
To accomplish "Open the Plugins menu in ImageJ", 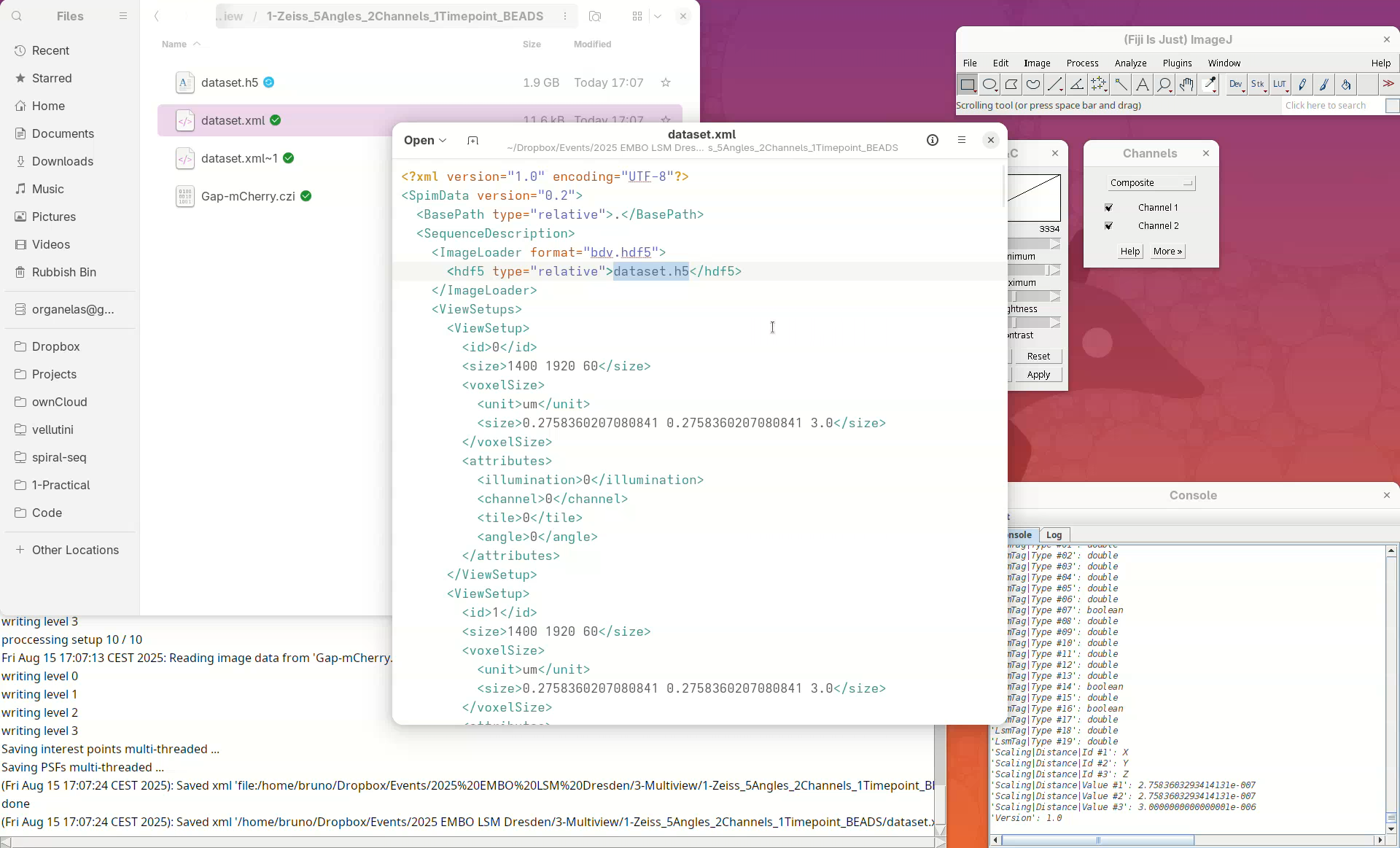I will pyautogui.click(x=1177, y=63).
